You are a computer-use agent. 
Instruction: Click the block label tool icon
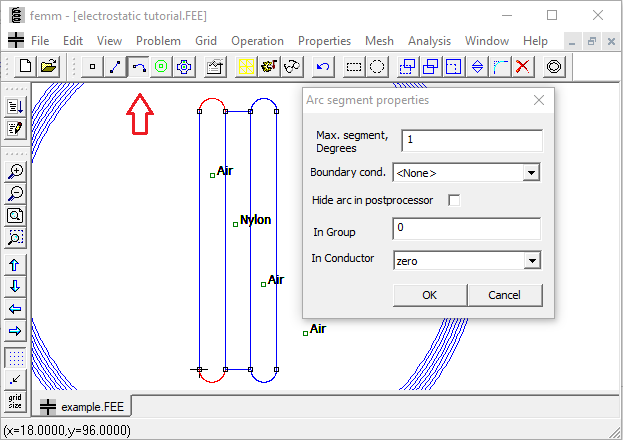pos(161,66)
